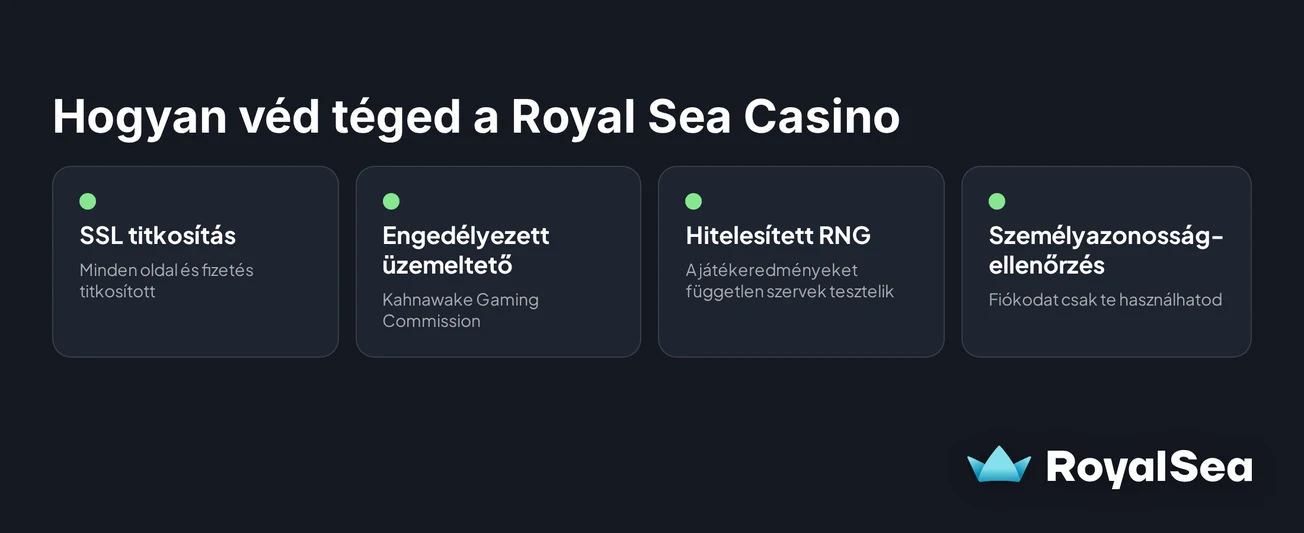Click the green dot above Személyazonosság-ellenőrzés
This screenshot has height=533, width=1304.
(x=997, y=202)
